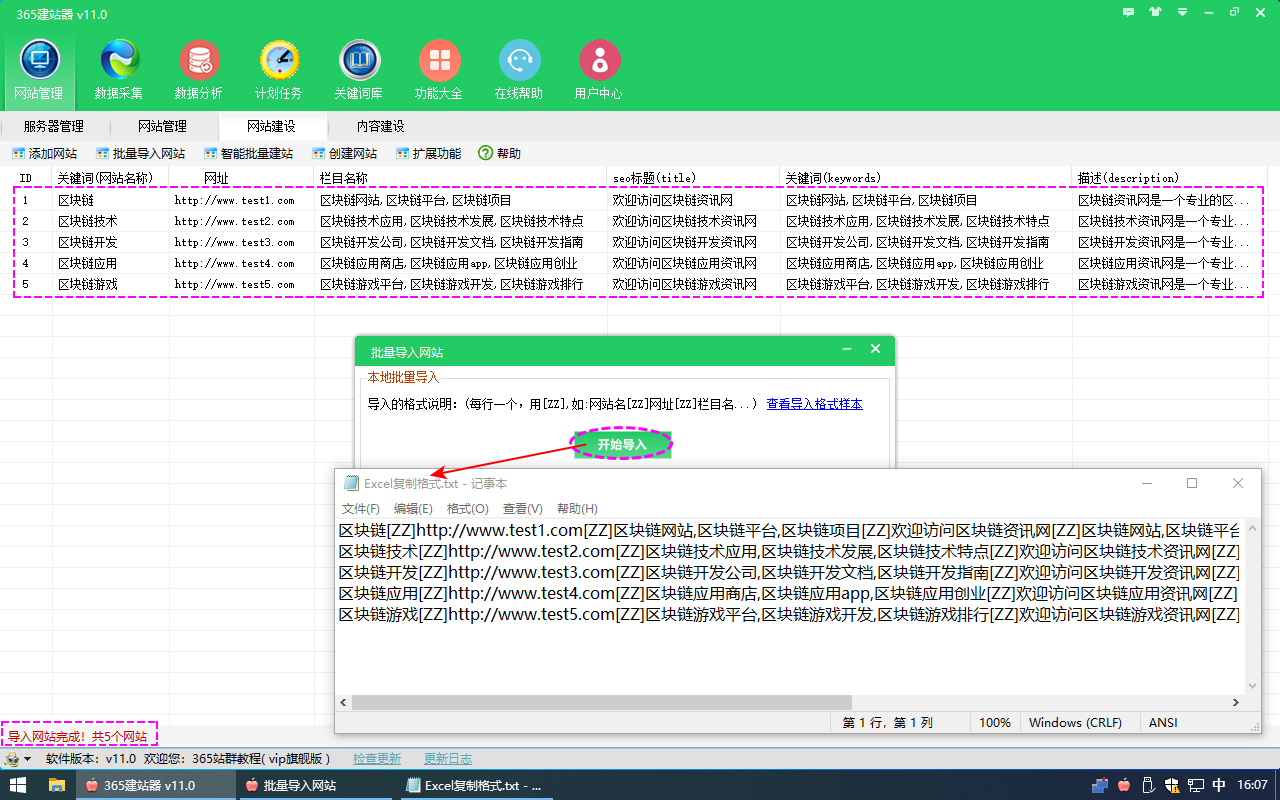Open the 查看导入格式样本 link
The height and width of the screenshot is (800, 1280).
pyautogui.click(x=814, y=404)
